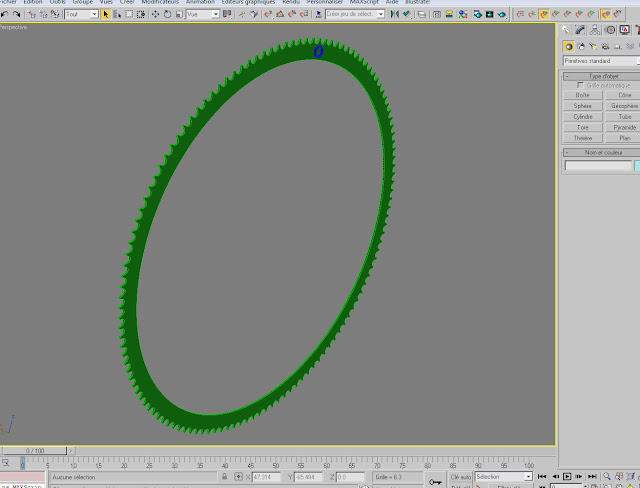Screen dimensions: 640x488
Task: Open Select by Name tool
Action: coord(117,14)
